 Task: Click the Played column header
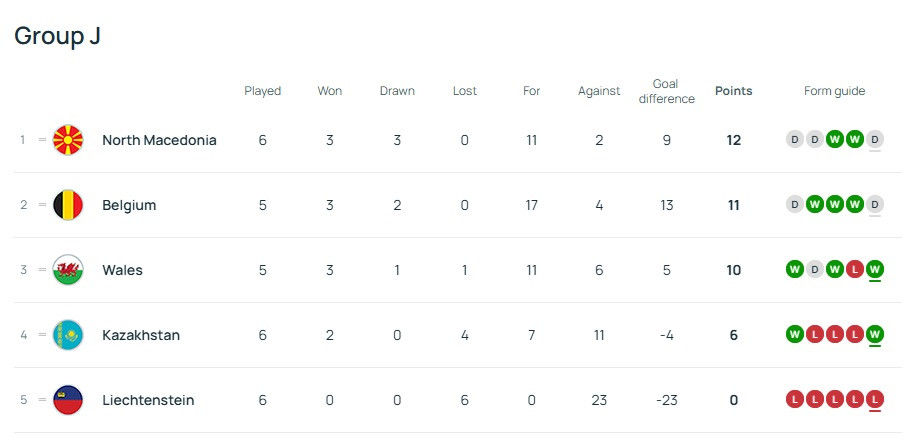pyautogui.click(x=262, y=91)
